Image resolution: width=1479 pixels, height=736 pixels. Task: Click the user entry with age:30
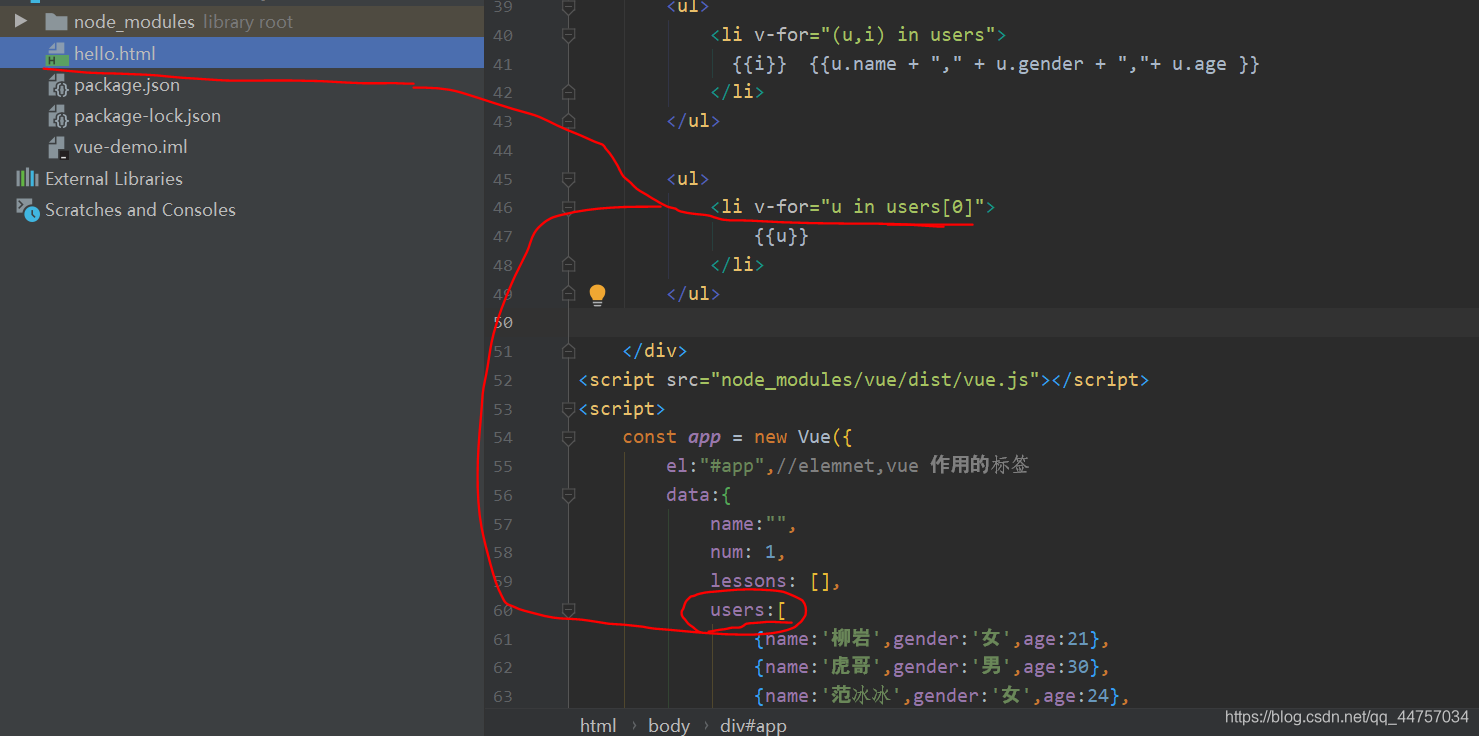[x=927, y=667]
